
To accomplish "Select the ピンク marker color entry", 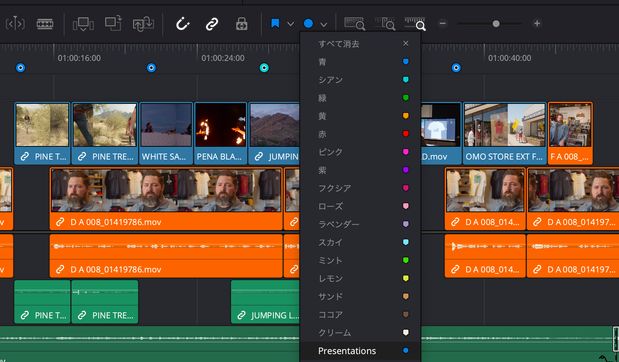I will tap(360, 152).
